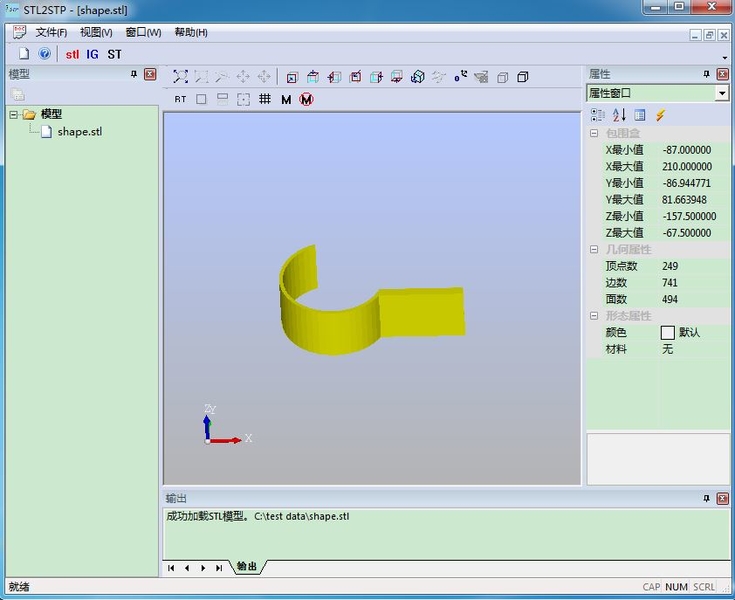Click the output message line text
The height and width of the screenshot is (600, 735).
[x=258, y=517]
